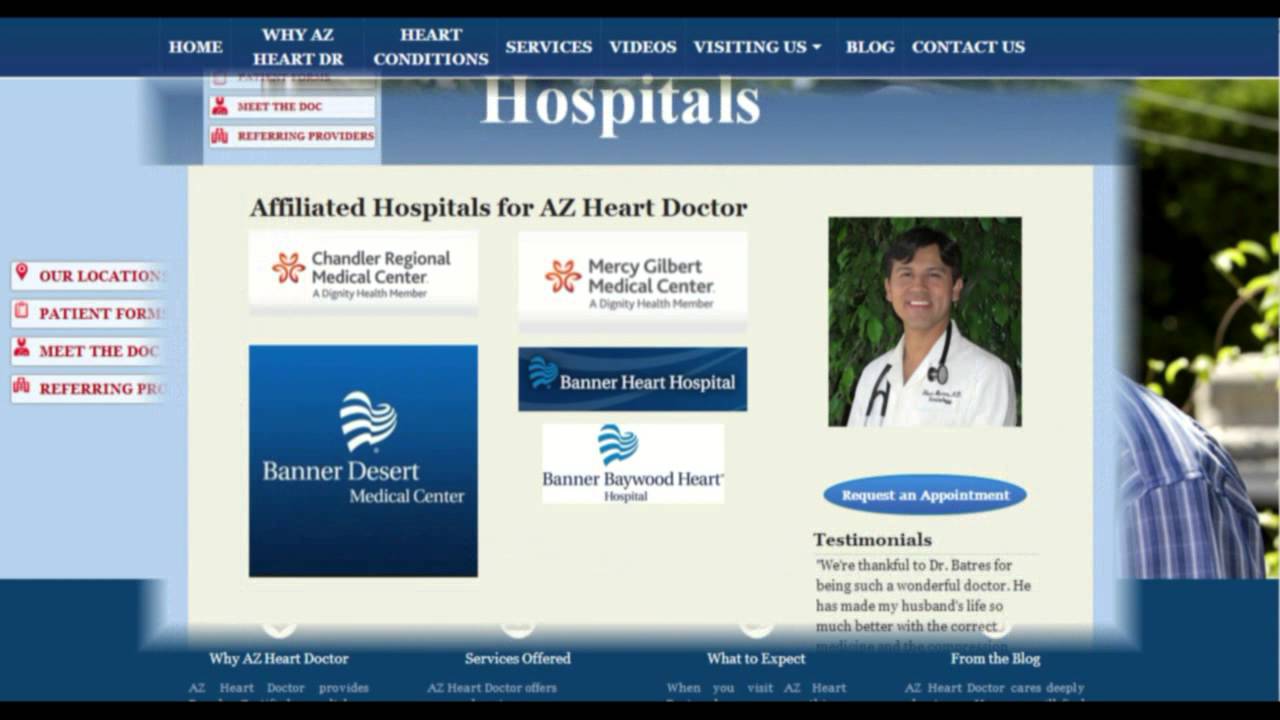The image size is (1280, 720).
Task: Click the Testimonials heading
Action: click(872, 540)
